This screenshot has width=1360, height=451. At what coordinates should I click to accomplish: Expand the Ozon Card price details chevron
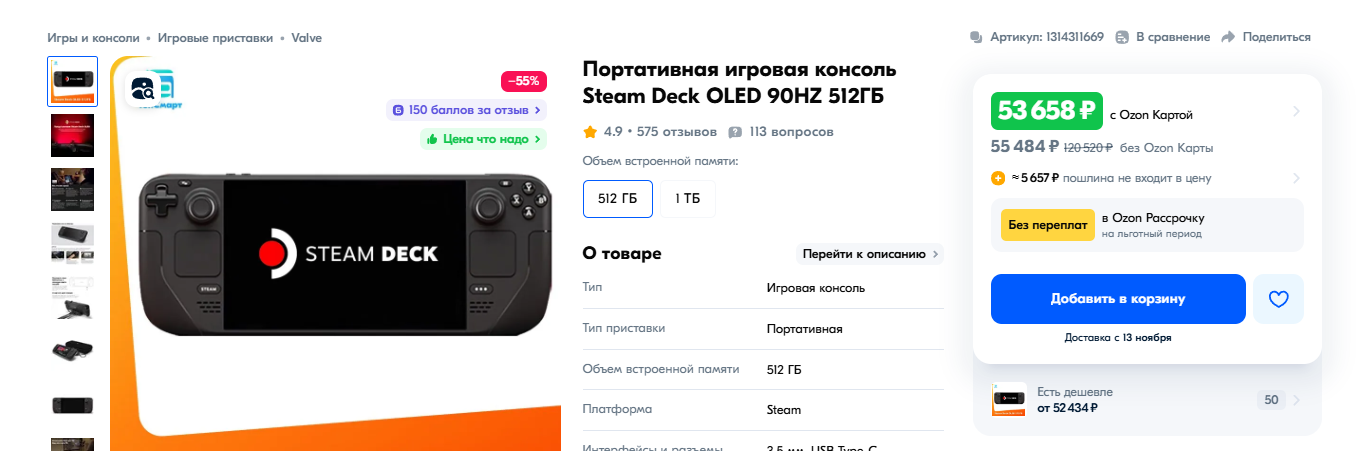(x=1297, y=111)
